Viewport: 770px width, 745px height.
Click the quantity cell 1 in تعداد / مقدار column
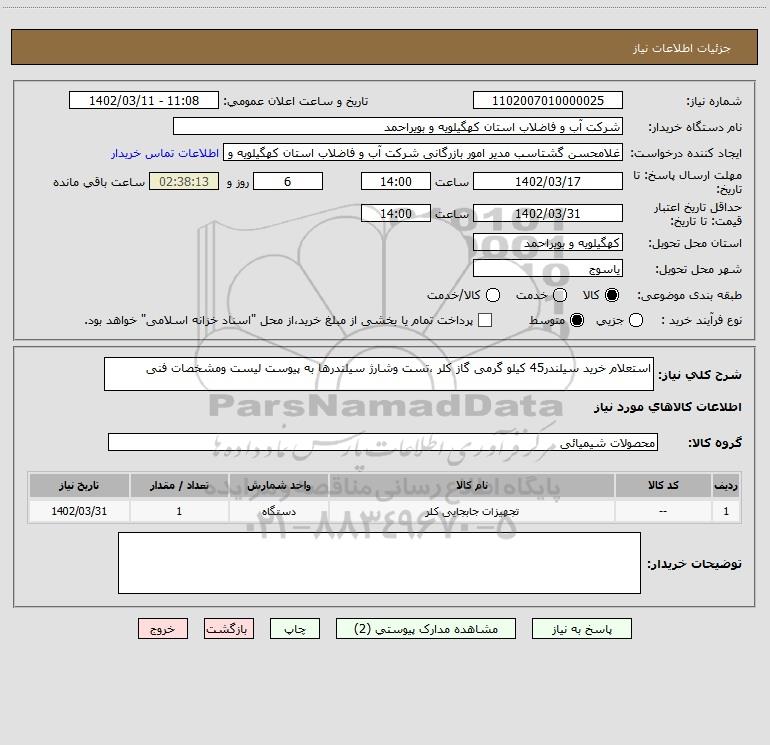point(179,511)
